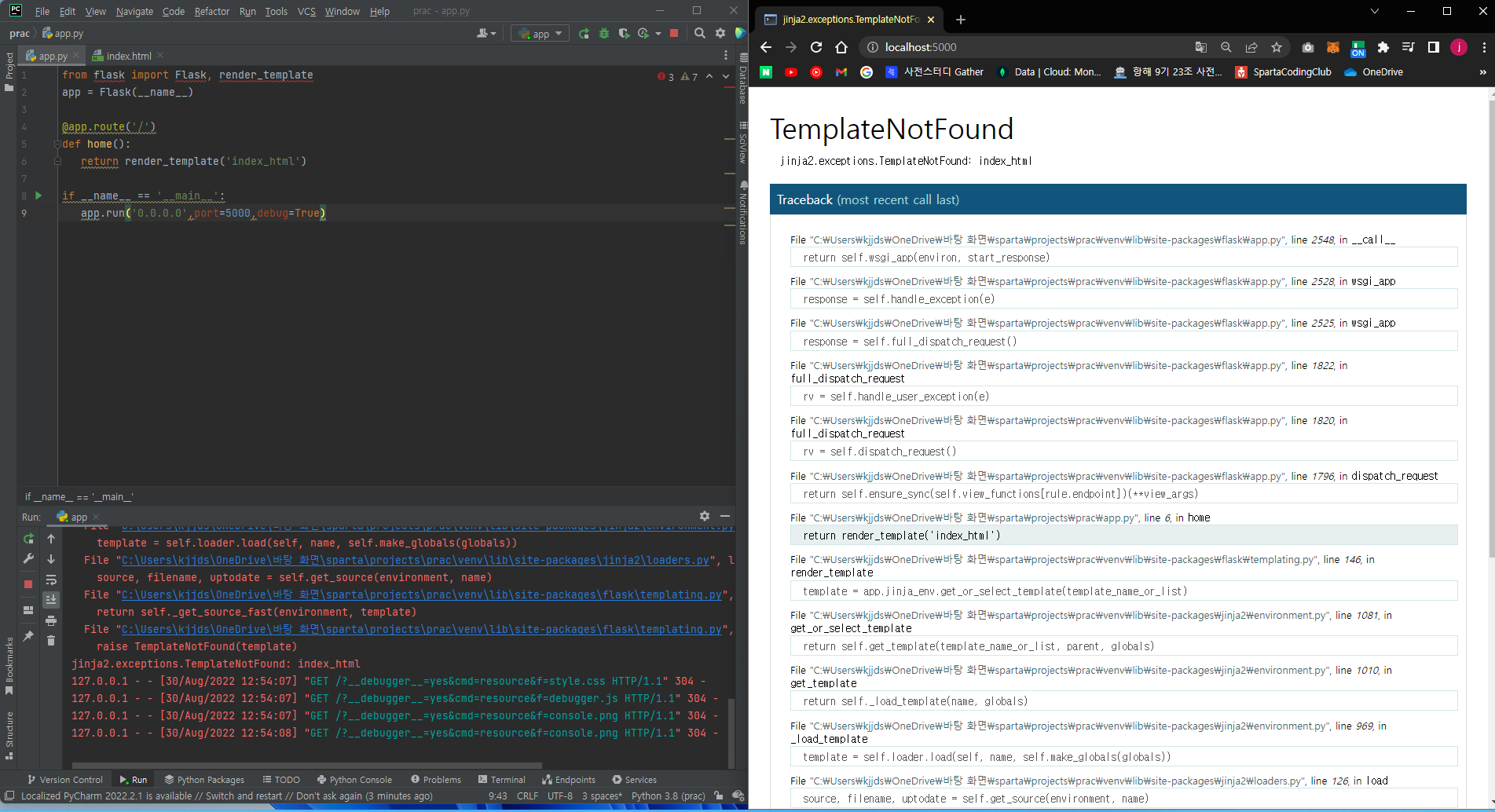Switch to index.html editor tab
The width and height of the screenshot is (1495, 812).
tap(129, 56)
